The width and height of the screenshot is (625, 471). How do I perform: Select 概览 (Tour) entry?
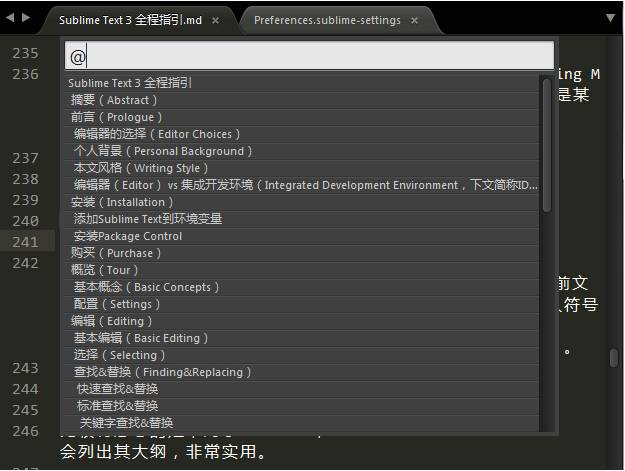click(x=301, y=270)
